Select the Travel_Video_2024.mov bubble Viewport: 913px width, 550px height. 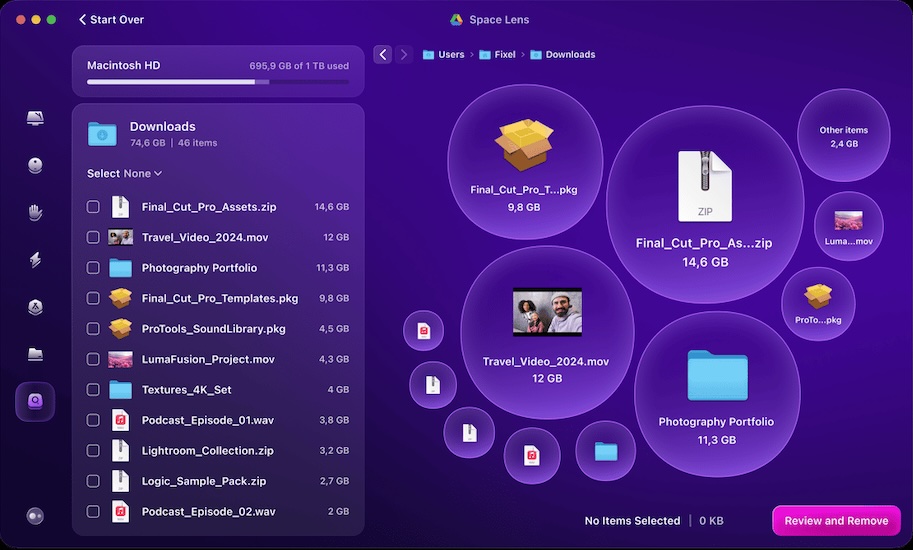click(547, 332)
